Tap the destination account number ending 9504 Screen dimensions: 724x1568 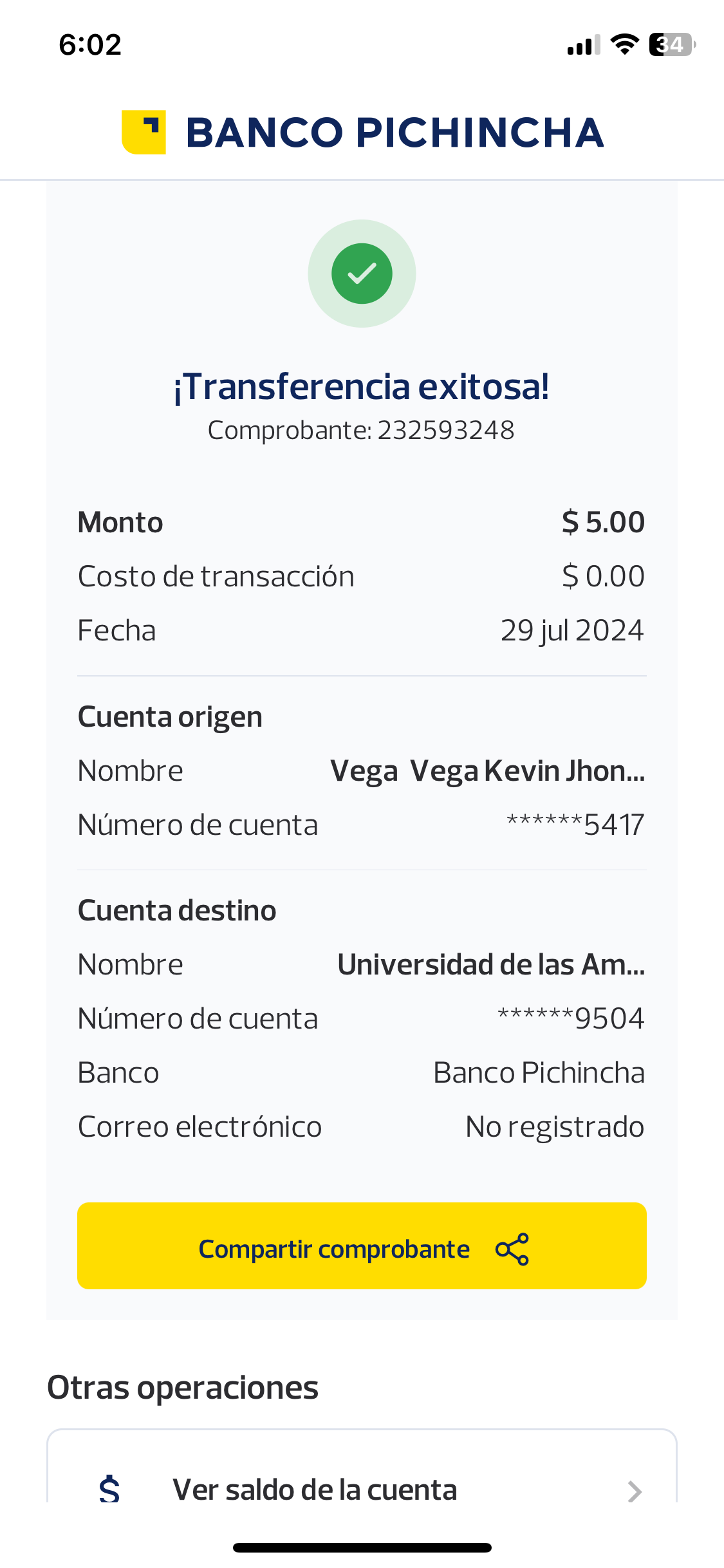coord(571,1019)
